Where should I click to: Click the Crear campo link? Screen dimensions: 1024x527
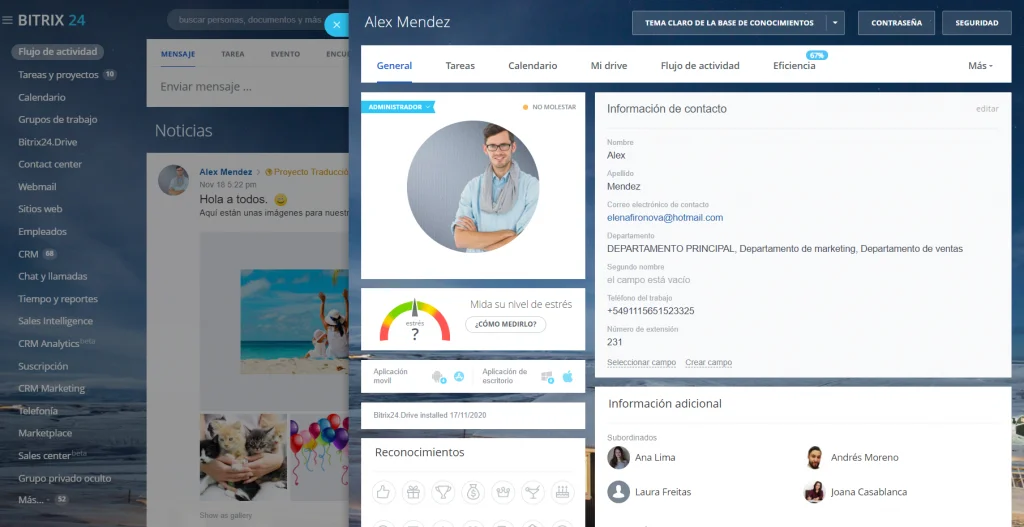(709, 362)
